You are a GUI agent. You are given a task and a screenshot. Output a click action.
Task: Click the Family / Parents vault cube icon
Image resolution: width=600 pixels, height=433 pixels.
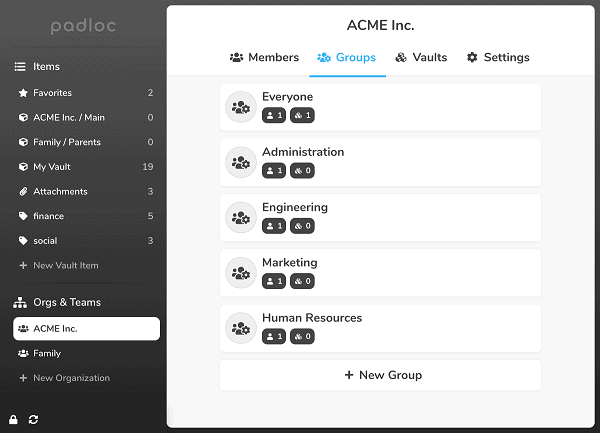(23, 142)
